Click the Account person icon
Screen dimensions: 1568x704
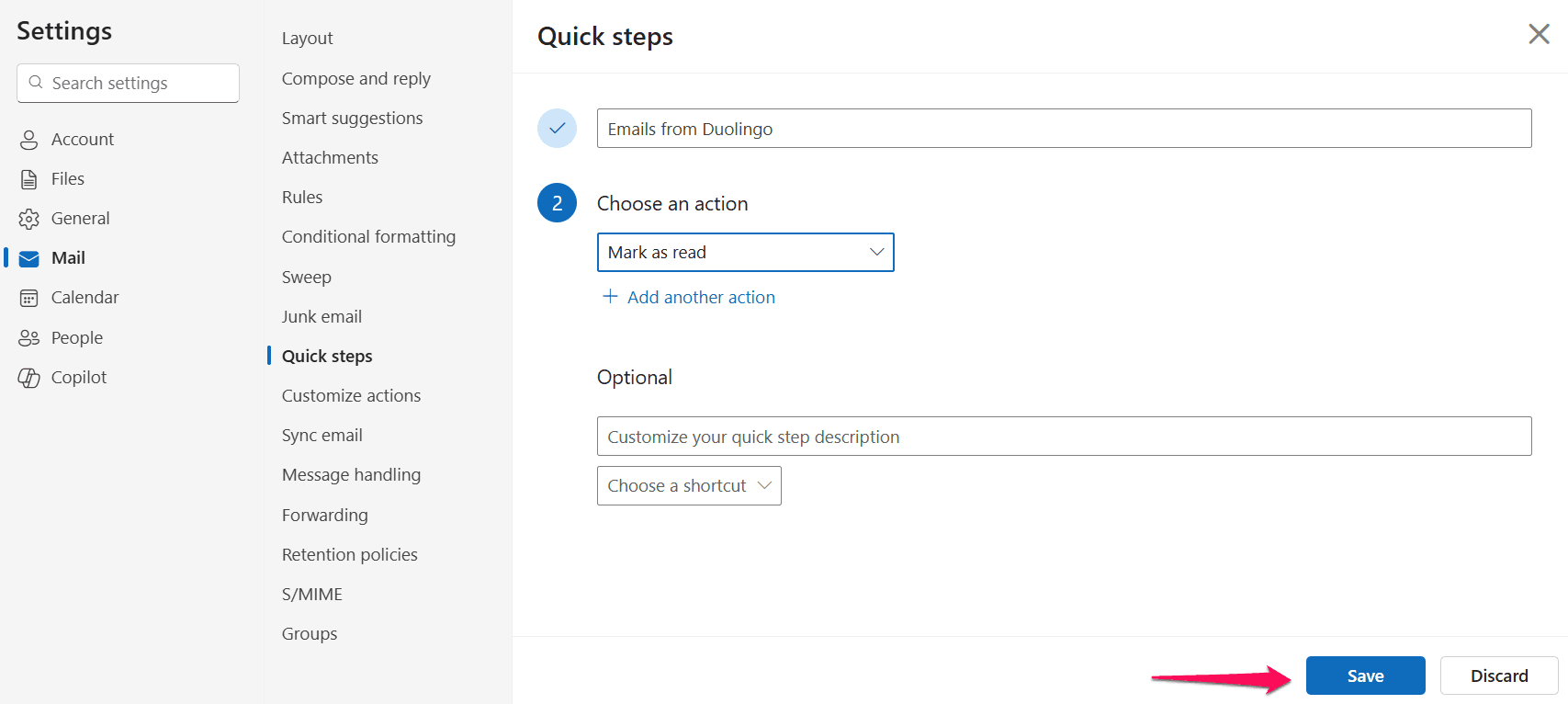tap(29, 140)
